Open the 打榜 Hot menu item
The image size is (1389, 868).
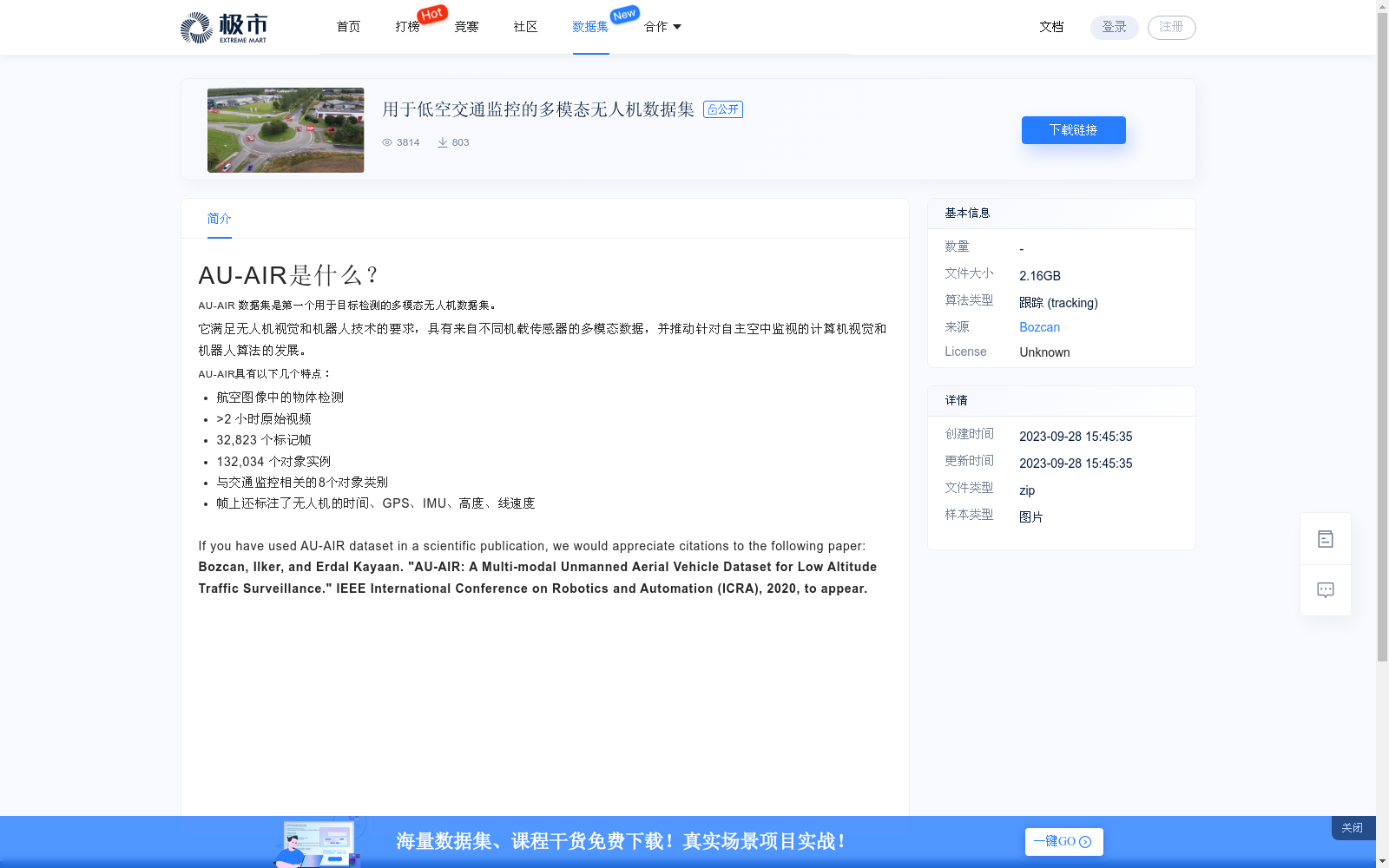tap(407, 27)
